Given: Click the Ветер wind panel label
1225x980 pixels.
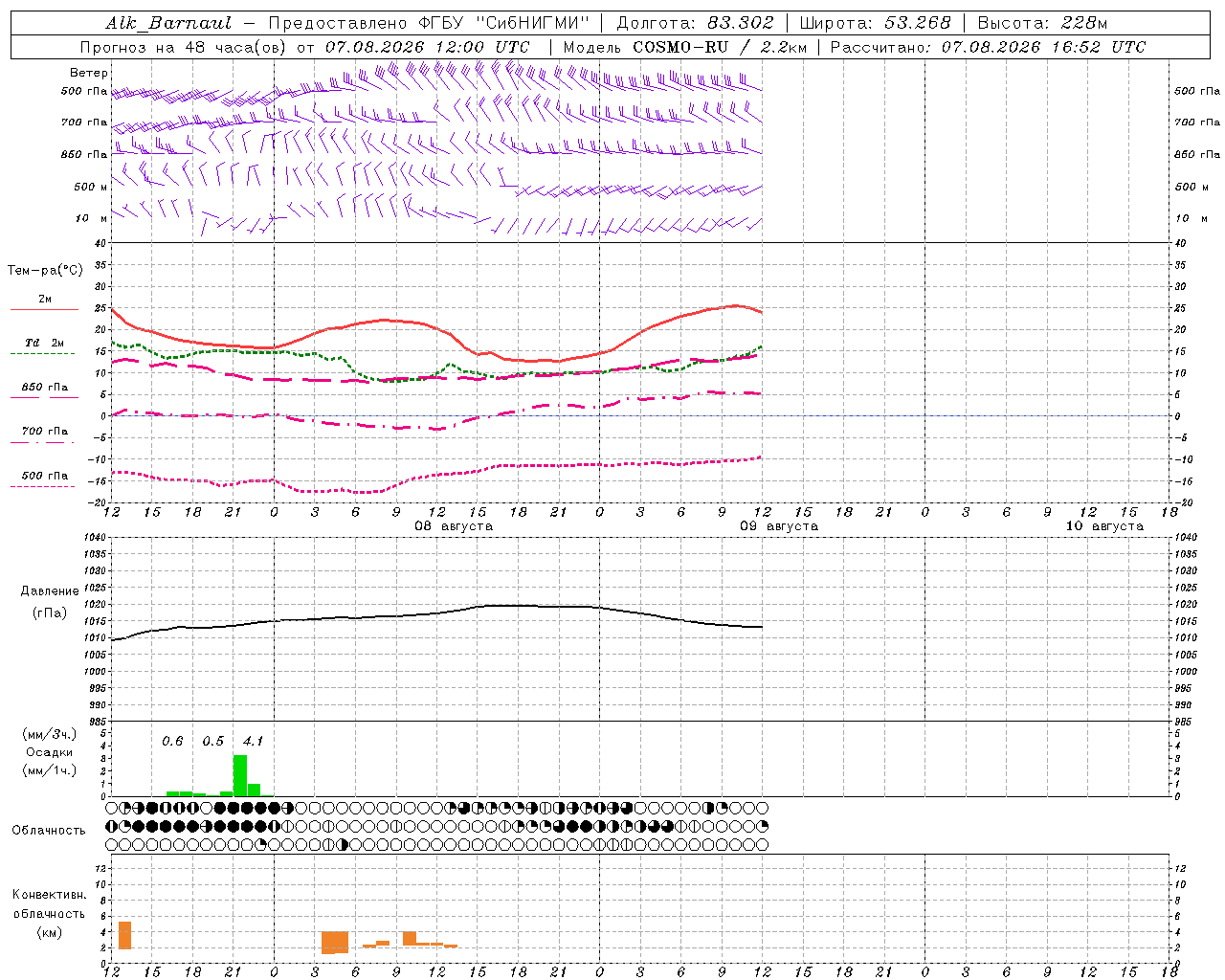Looking at the screenshot, I should [88, 73].
